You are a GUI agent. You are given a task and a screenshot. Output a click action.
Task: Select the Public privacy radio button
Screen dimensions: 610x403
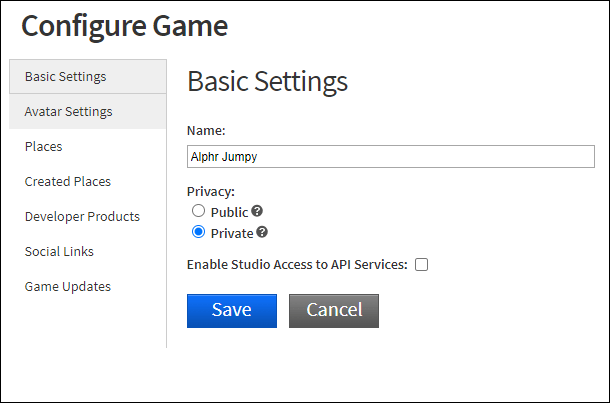198,211
